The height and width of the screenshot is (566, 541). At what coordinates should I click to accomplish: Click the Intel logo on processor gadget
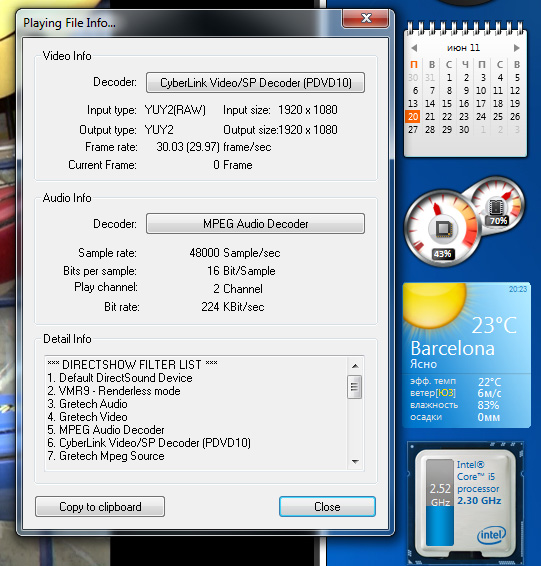pyautogui.click(x=492, y=535)
